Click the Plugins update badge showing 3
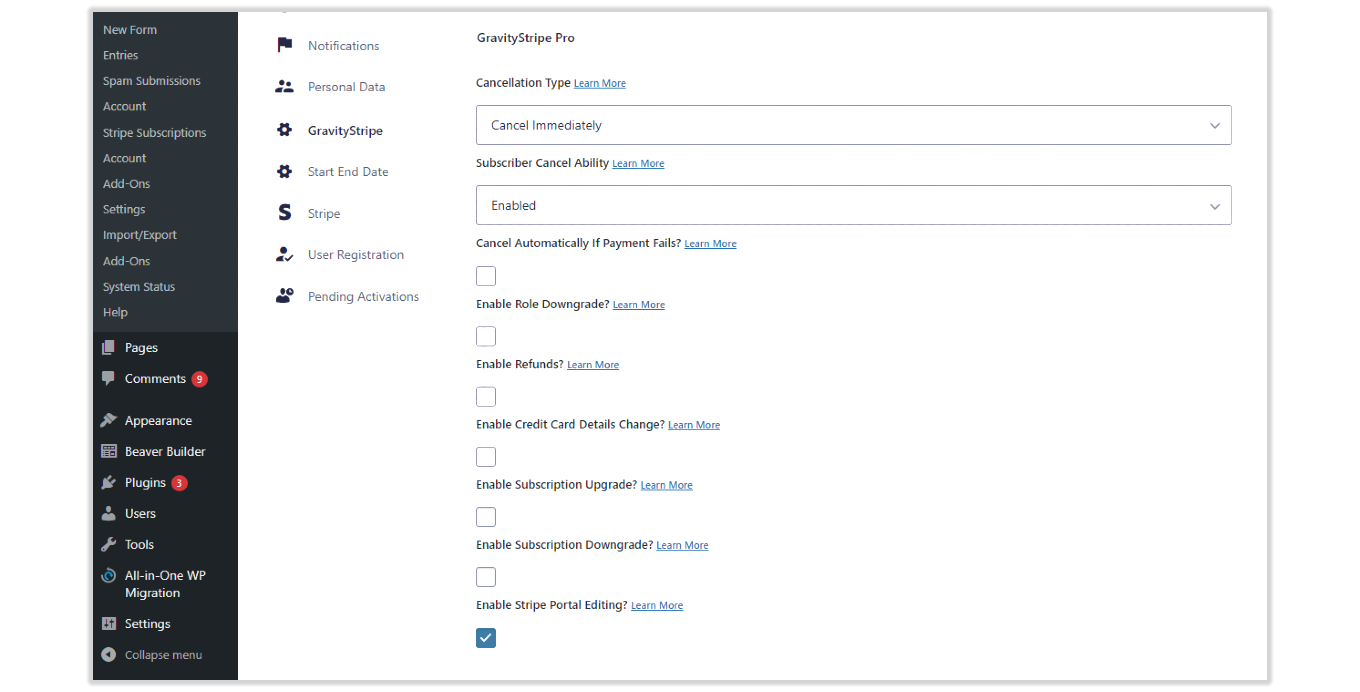1360x692 pixels. pyautogui.click(x=179, y=483)
